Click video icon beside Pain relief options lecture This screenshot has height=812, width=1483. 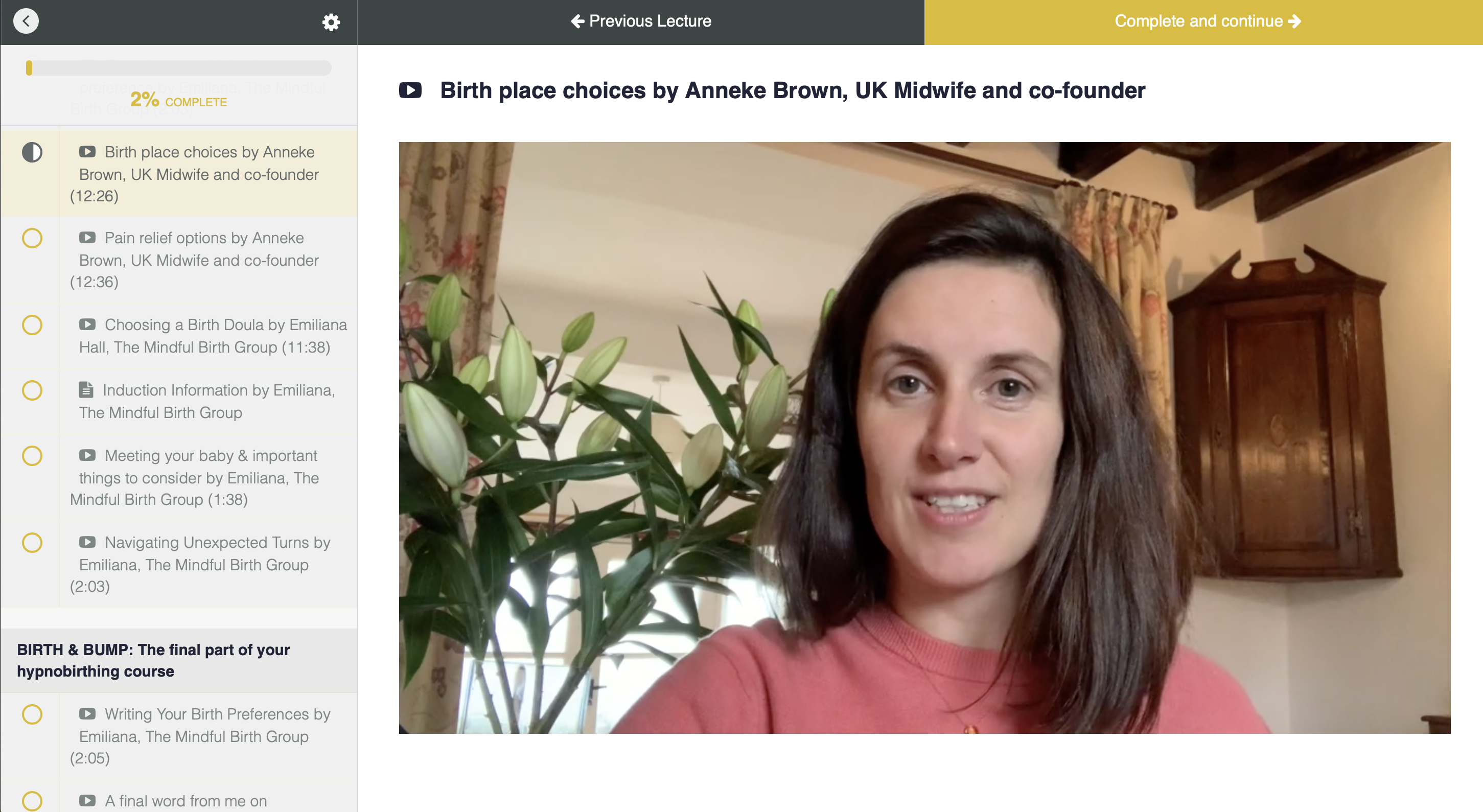[87, 237]
